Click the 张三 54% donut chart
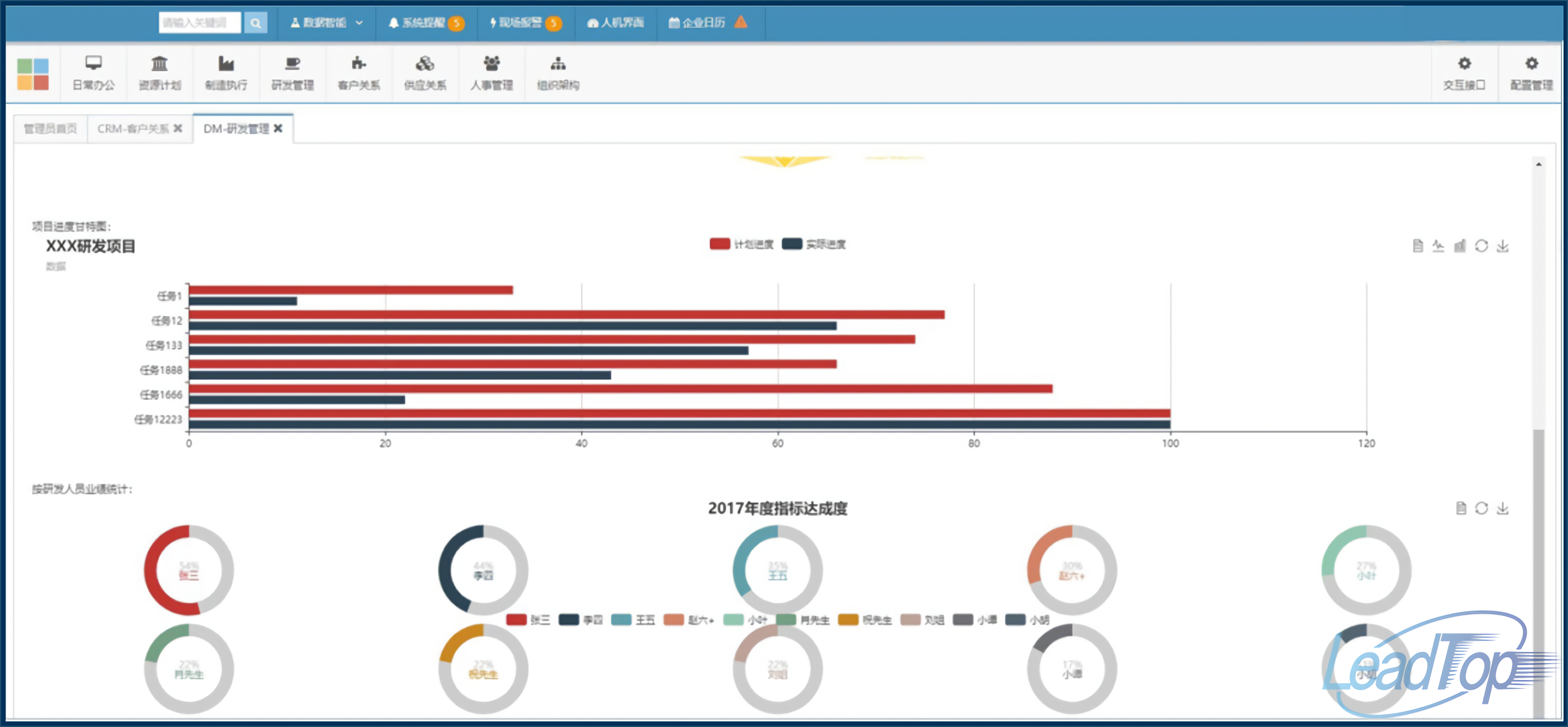Image resolution: width=1568 pixels, height=727 pixels. coord(189,570)
